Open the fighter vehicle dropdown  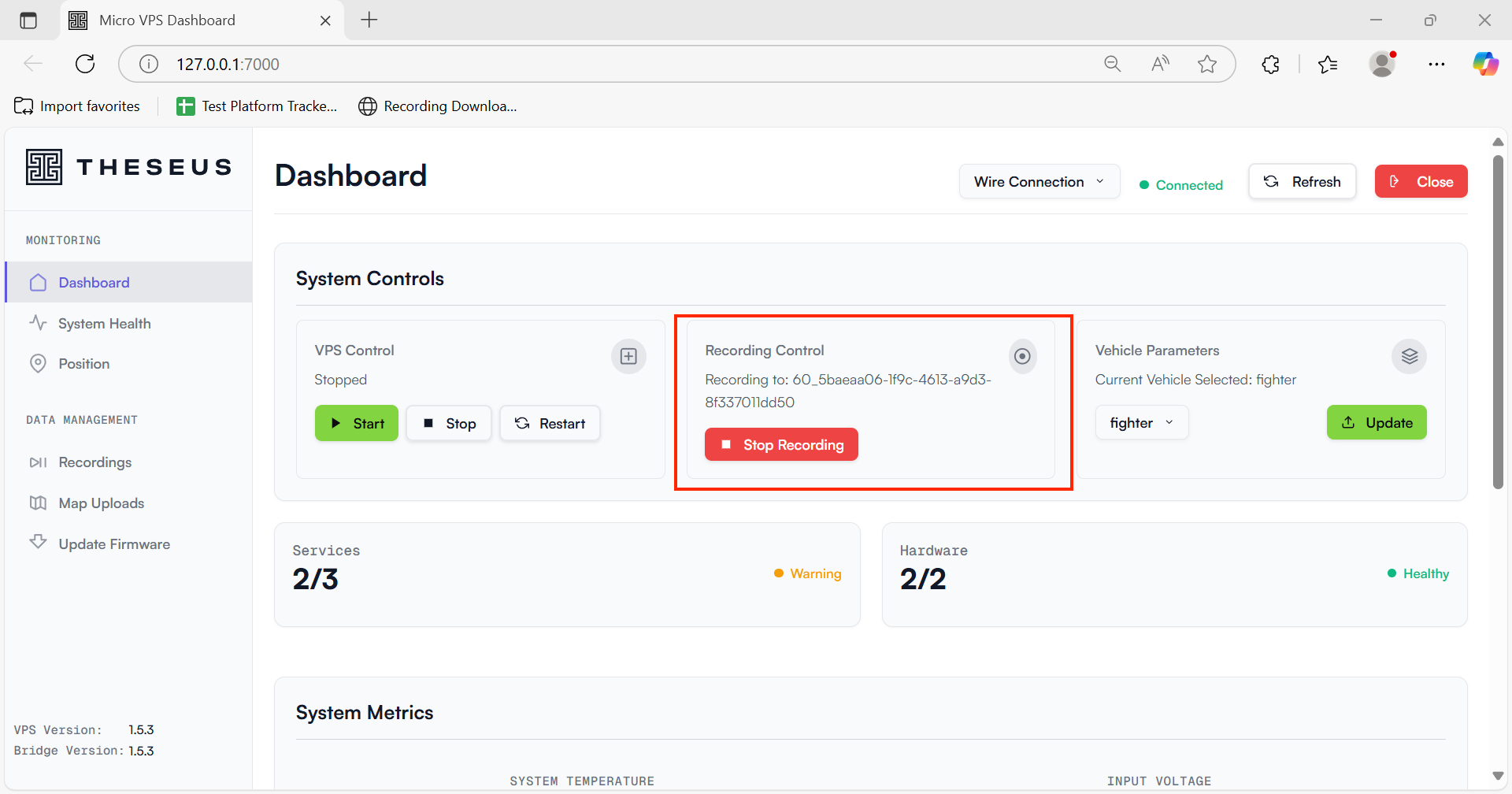1141,423
